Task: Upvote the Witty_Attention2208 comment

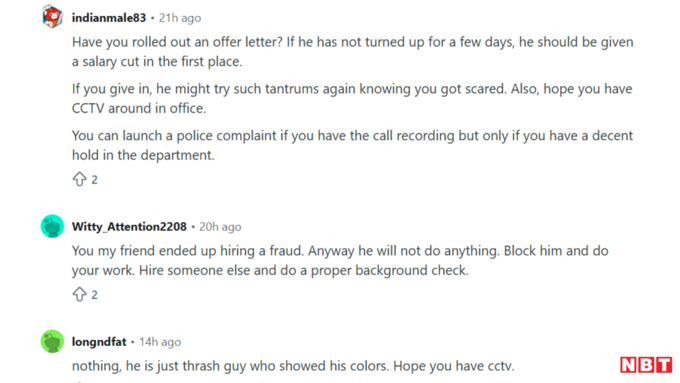Action: pyautogui.click(x=79, y=294)
